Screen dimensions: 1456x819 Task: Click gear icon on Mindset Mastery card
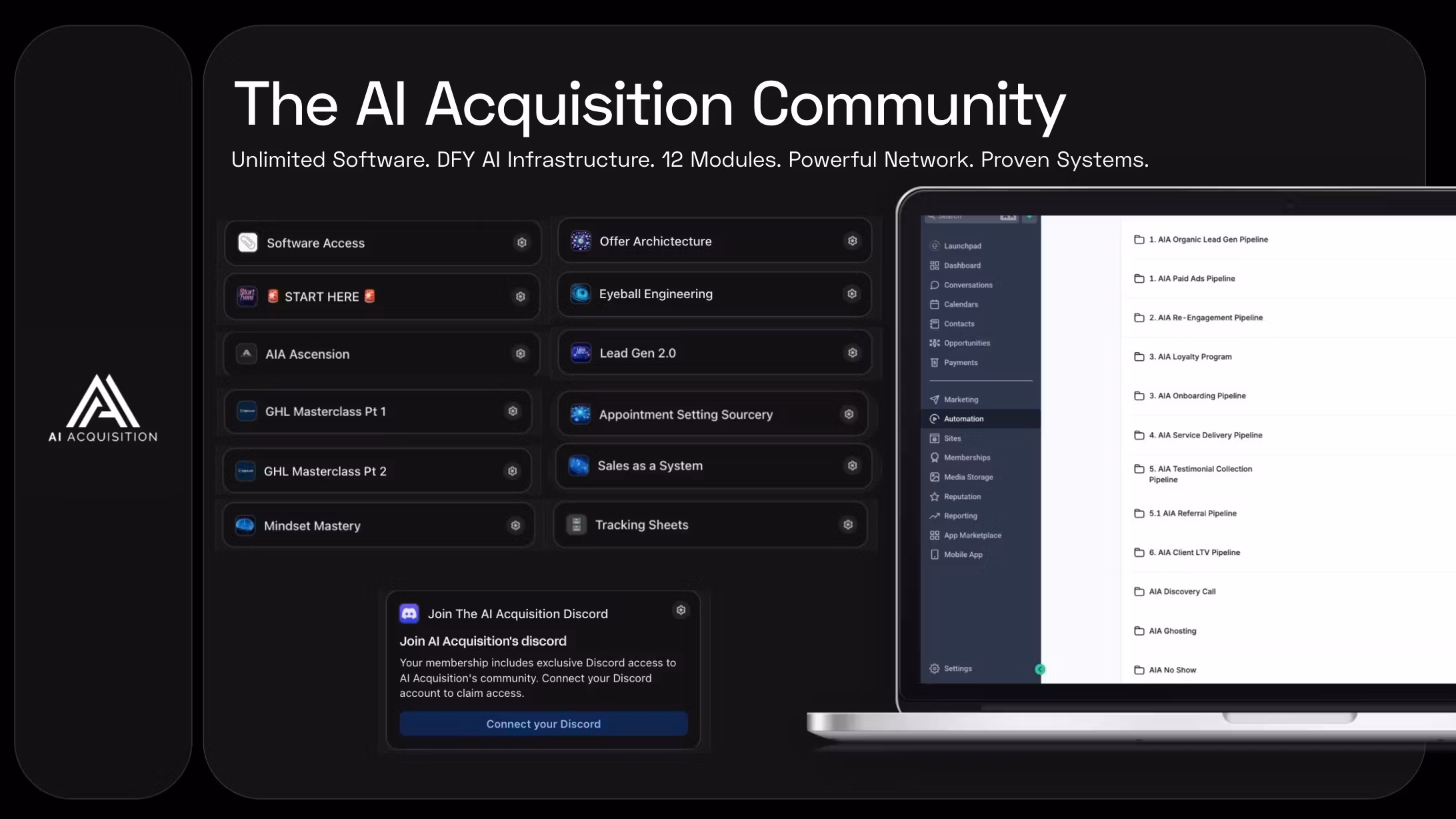coord(515,526)
